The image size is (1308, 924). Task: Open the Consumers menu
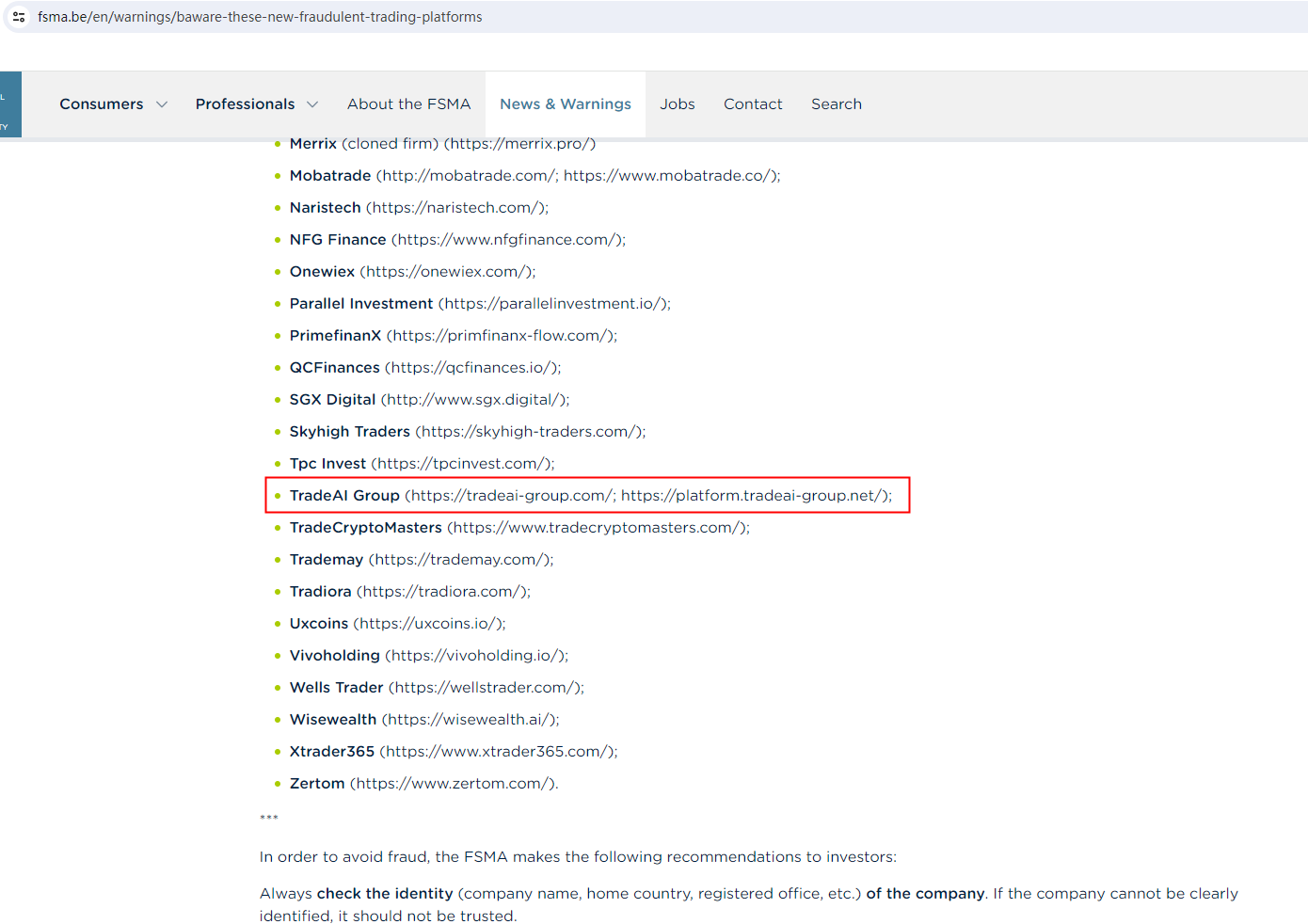(102, 104)
